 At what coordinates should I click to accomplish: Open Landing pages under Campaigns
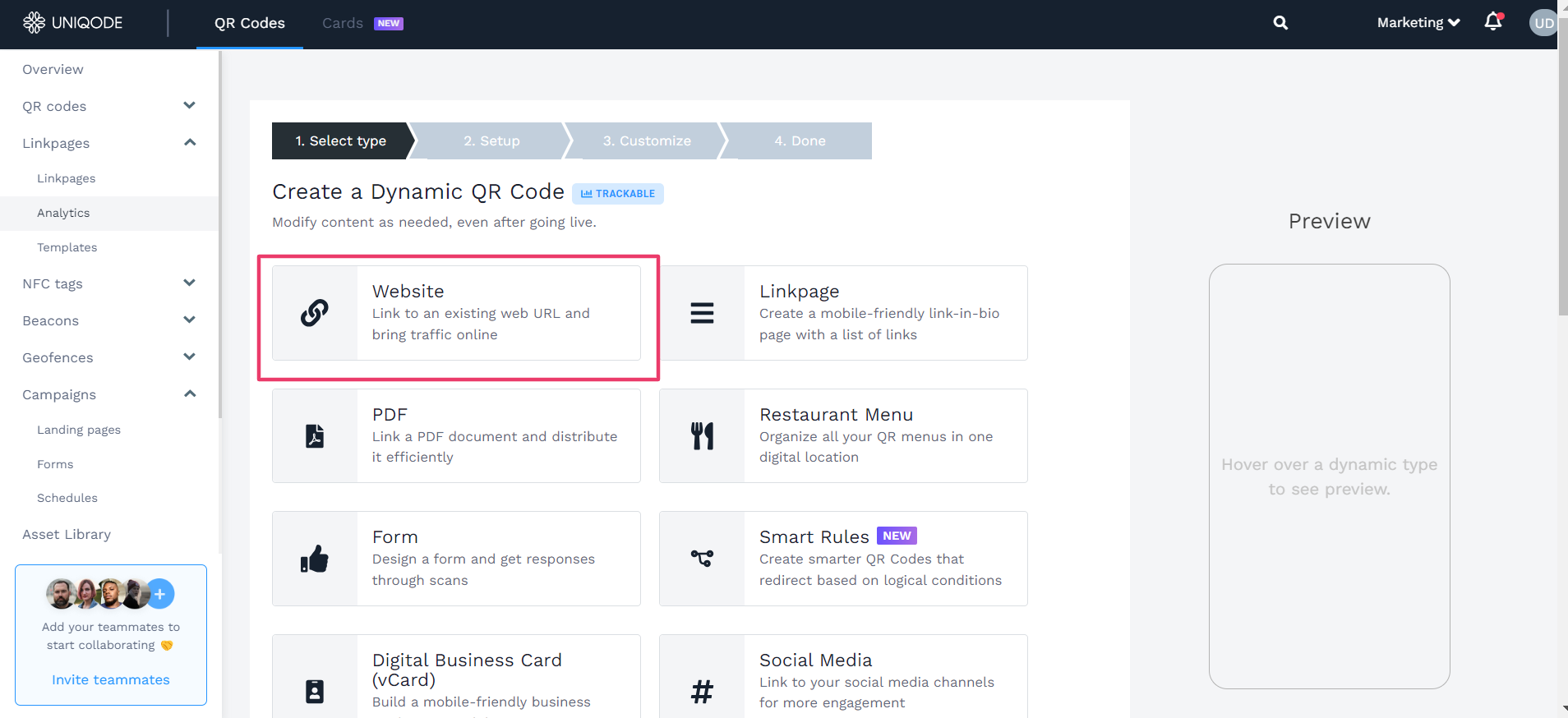pos(79,430)
